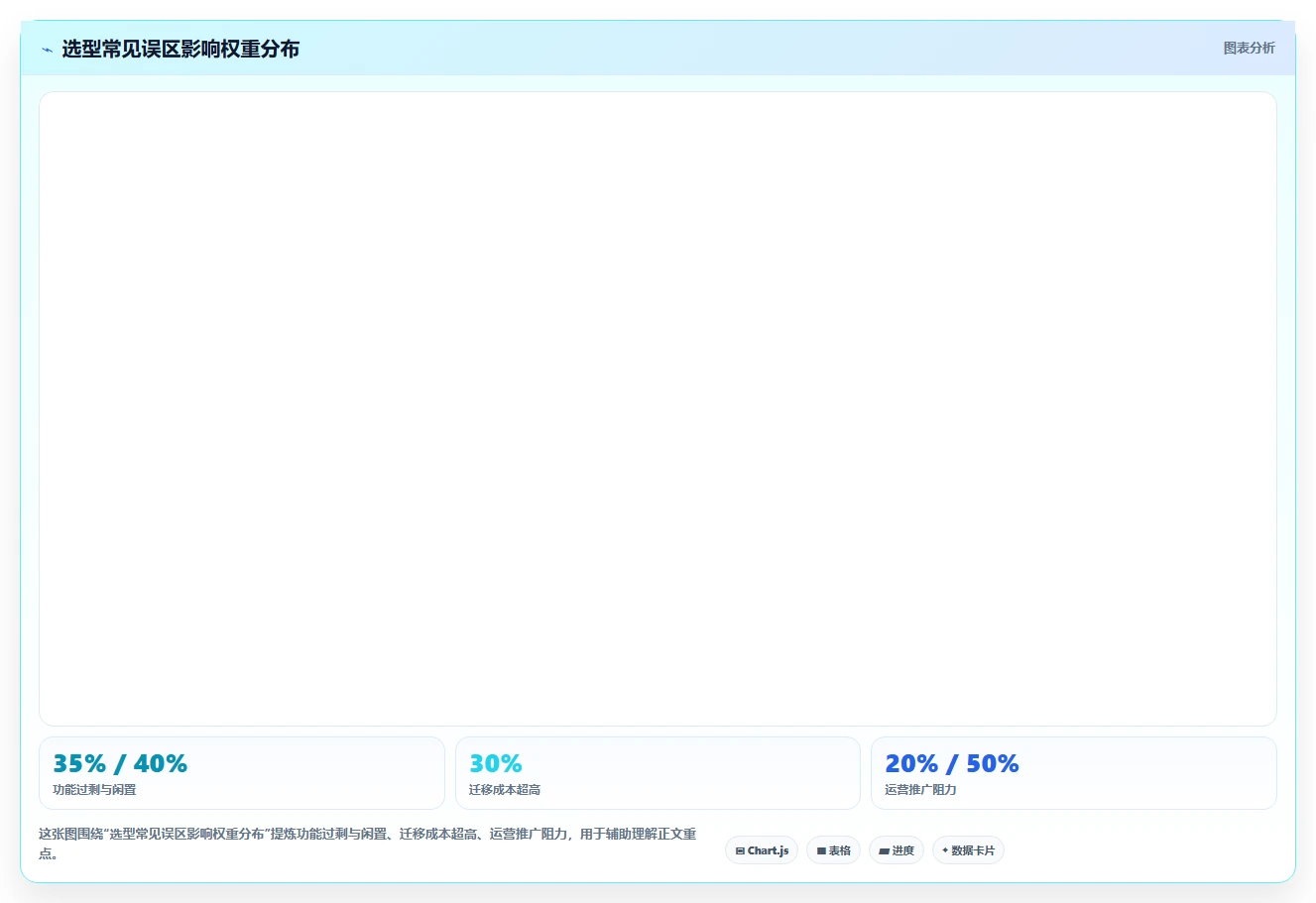This screenshot has height=903, width=1316.
Task: Click the 功能过剩与闲置 card label
Action: (94, 790)
